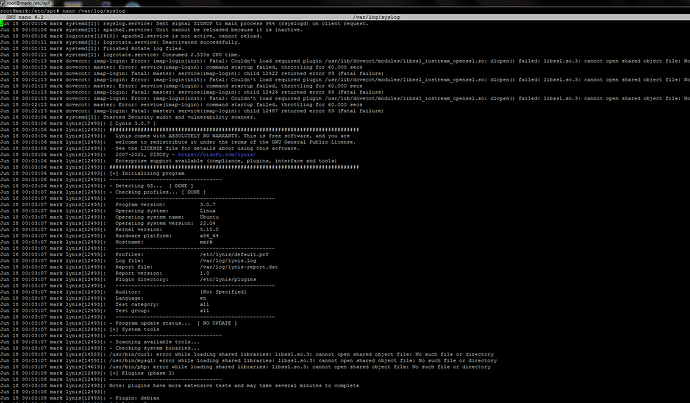The width and height of the screenshot is (690, 403).
Task: Click the 'Checking system binaries...' line
Action: 154,348
